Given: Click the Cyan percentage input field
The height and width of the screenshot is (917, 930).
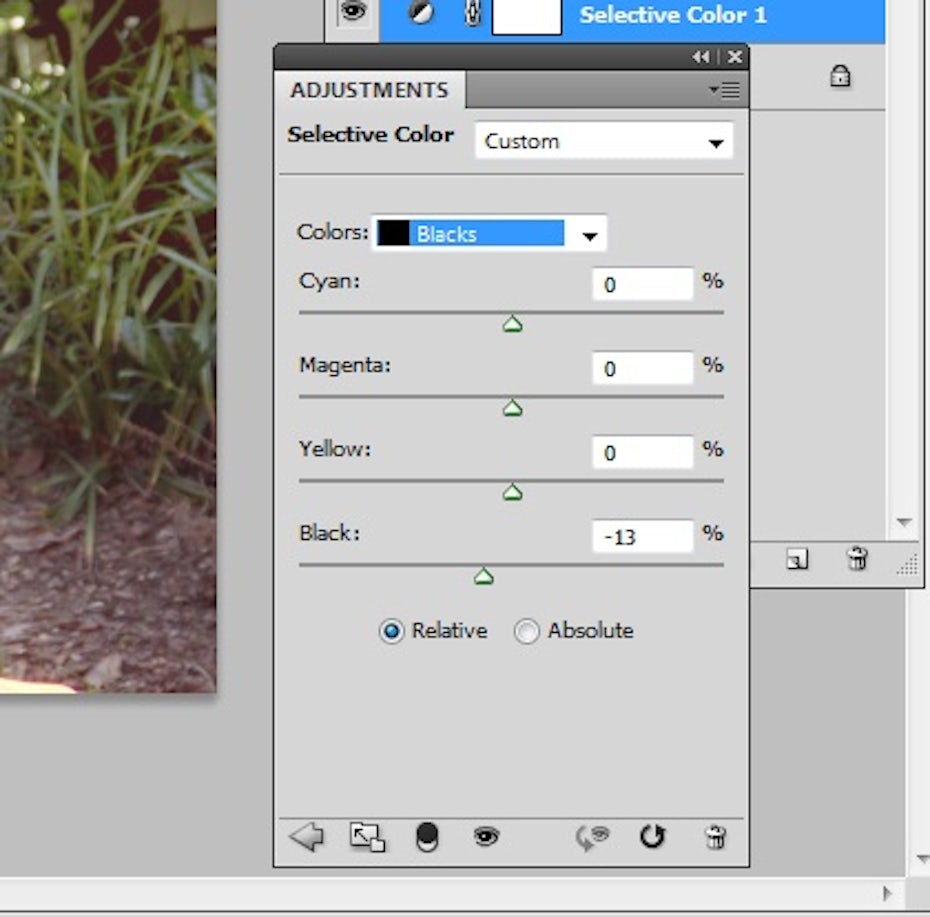Looking at the screenshot, I should tap(642, 284).
